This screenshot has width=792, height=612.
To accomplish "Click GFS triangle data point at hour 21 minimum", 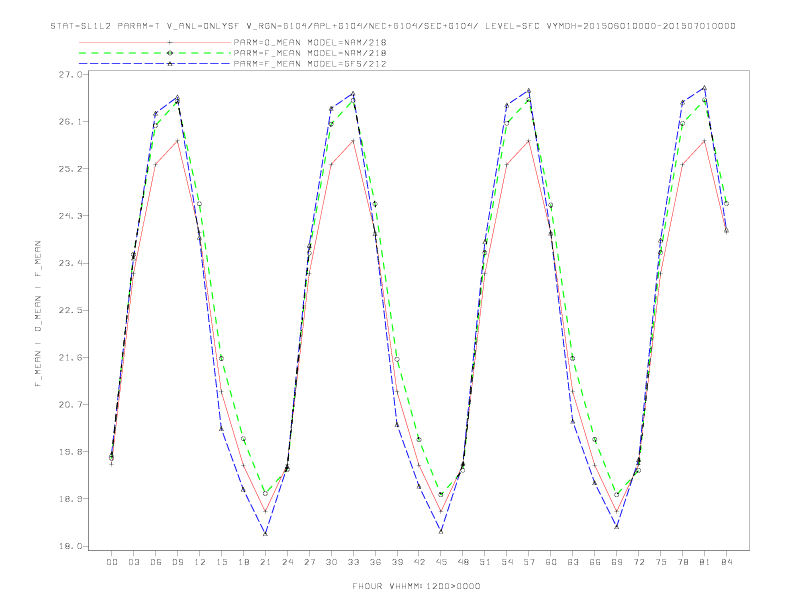I will click(265, 533).
